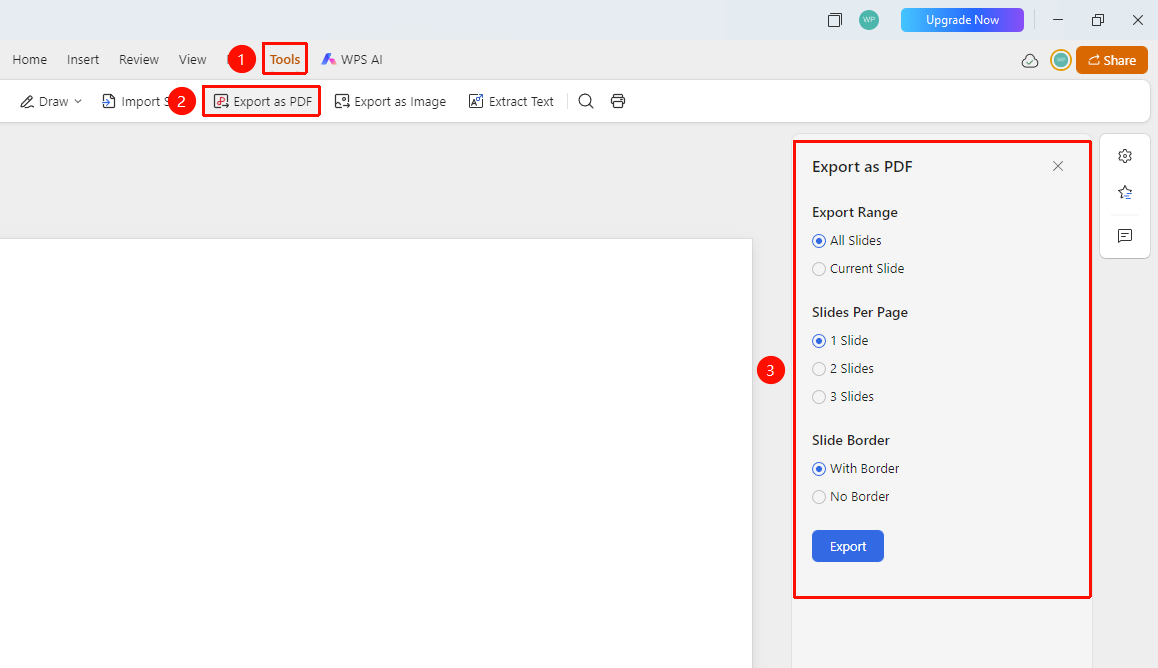1158x668 pixels.
Task: Open the account avatar beside Share
Action: tap(1061, 61)
